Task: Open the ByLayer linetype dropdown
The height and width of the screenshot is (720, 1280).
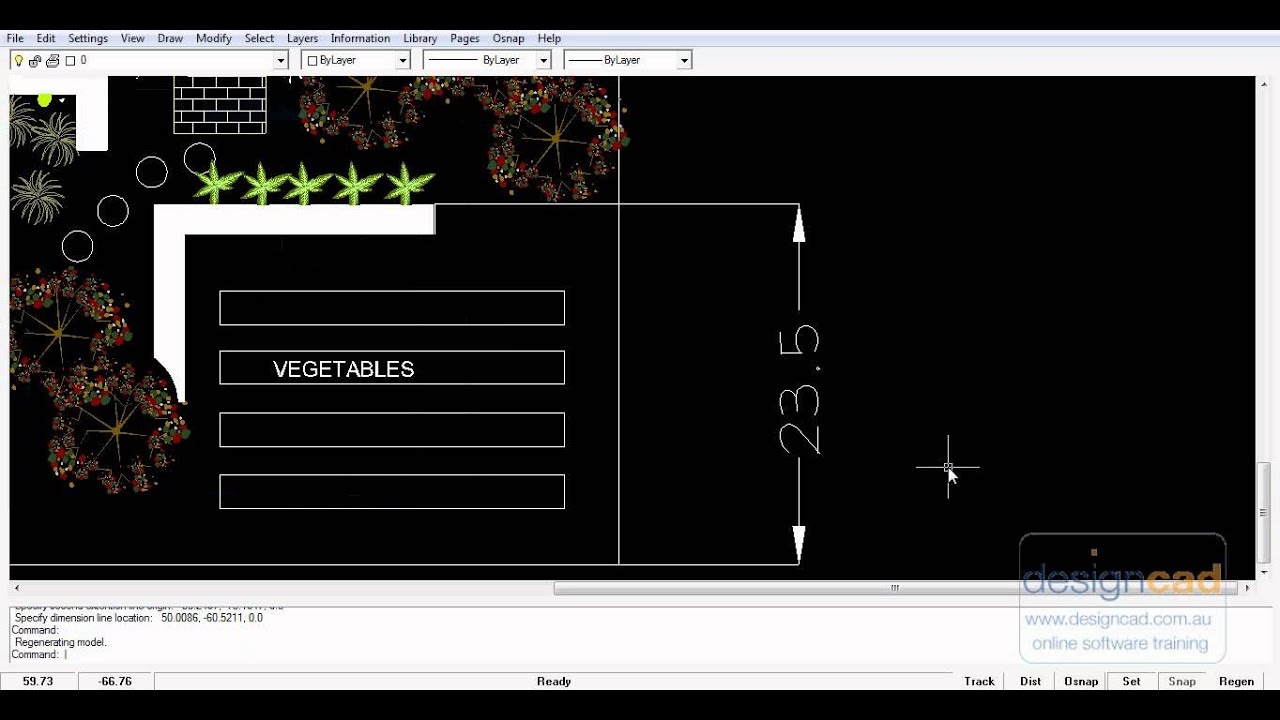Action: pyautogui.click(x=544, y=61)
